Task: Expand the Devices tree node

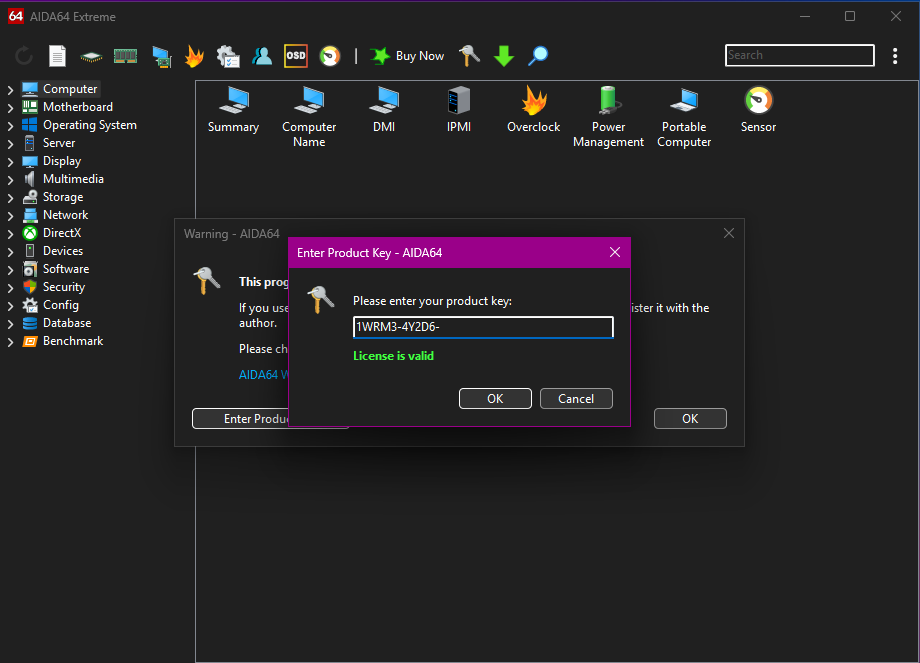Action: coord(10,252)
